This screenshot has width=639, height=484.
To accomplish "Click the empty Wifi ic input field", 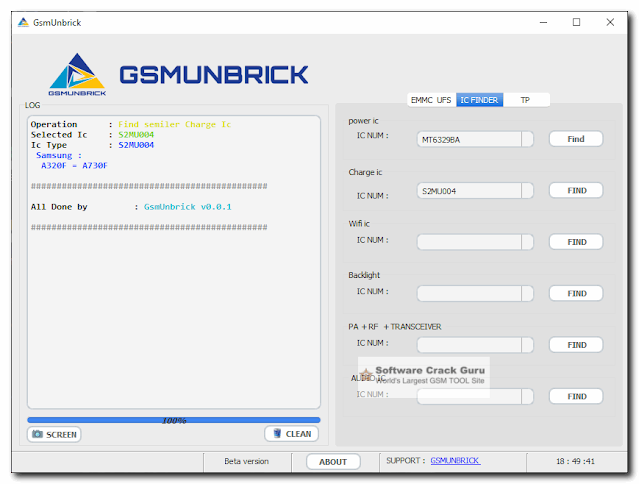I will [469, 242].
